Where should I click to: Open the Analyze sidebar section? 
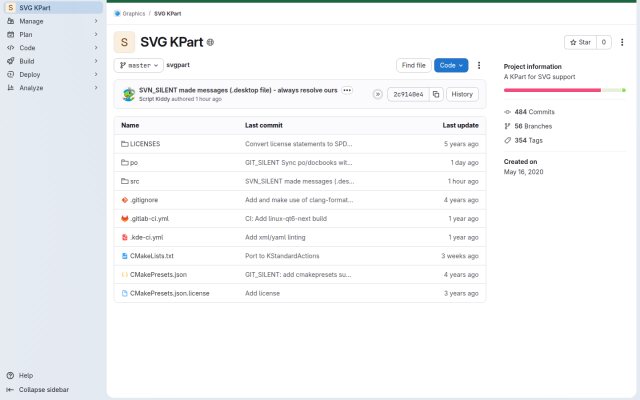click(53, 88)
